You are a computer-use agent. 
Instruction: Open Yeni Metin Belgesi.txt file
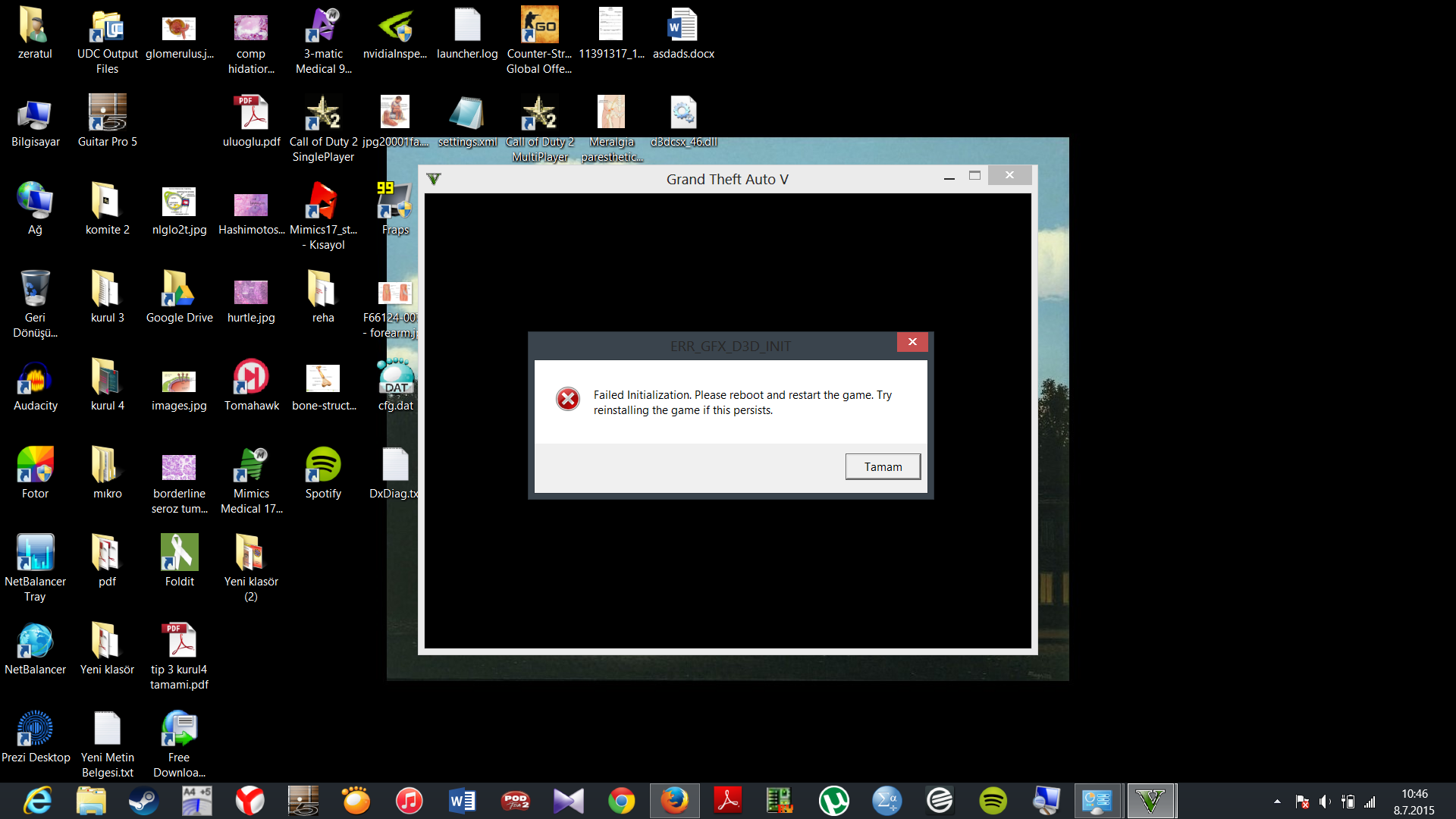click(x=107, y=745)
